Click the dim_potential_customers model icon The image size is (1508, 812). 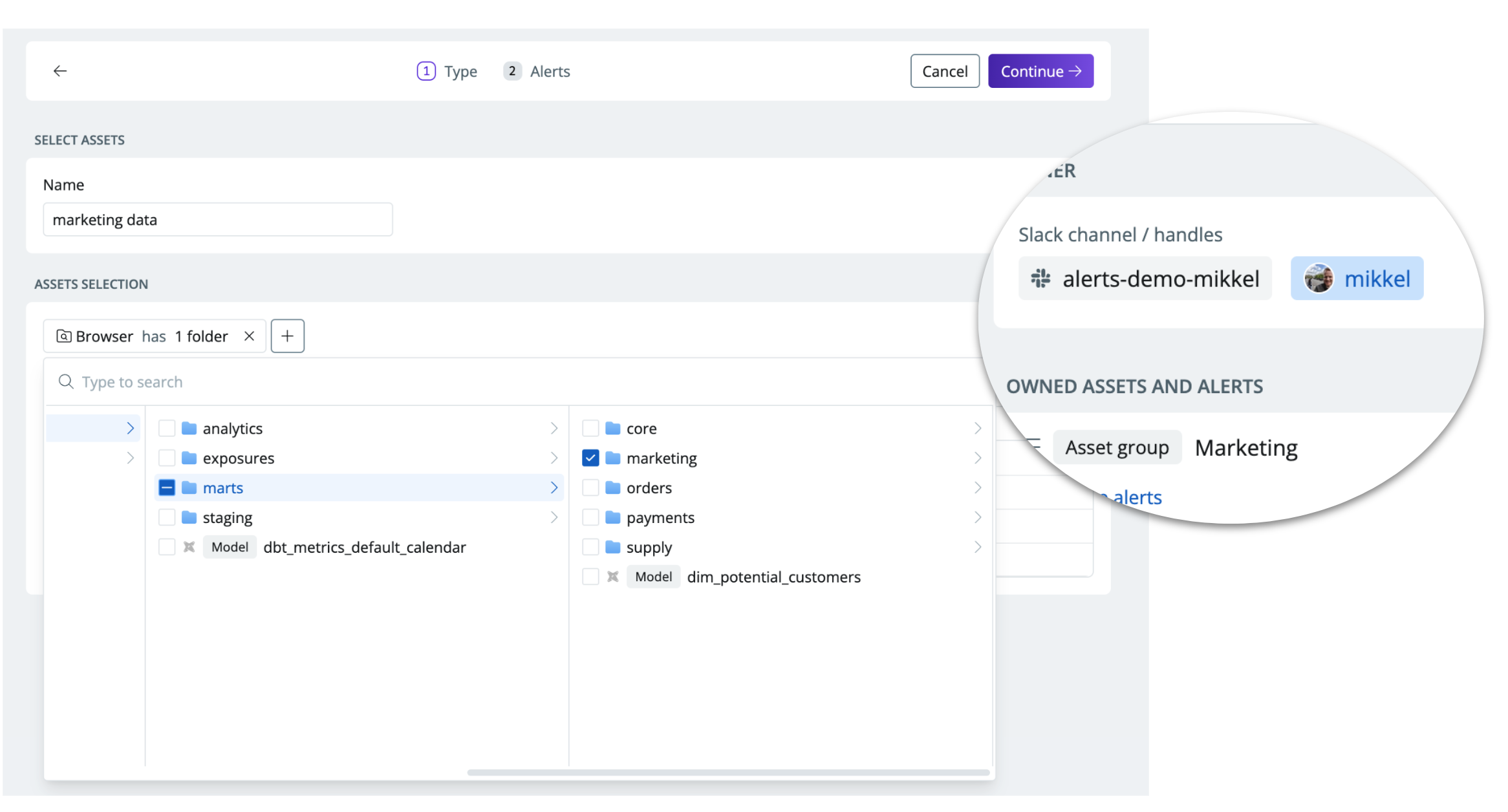coord(613,577)
